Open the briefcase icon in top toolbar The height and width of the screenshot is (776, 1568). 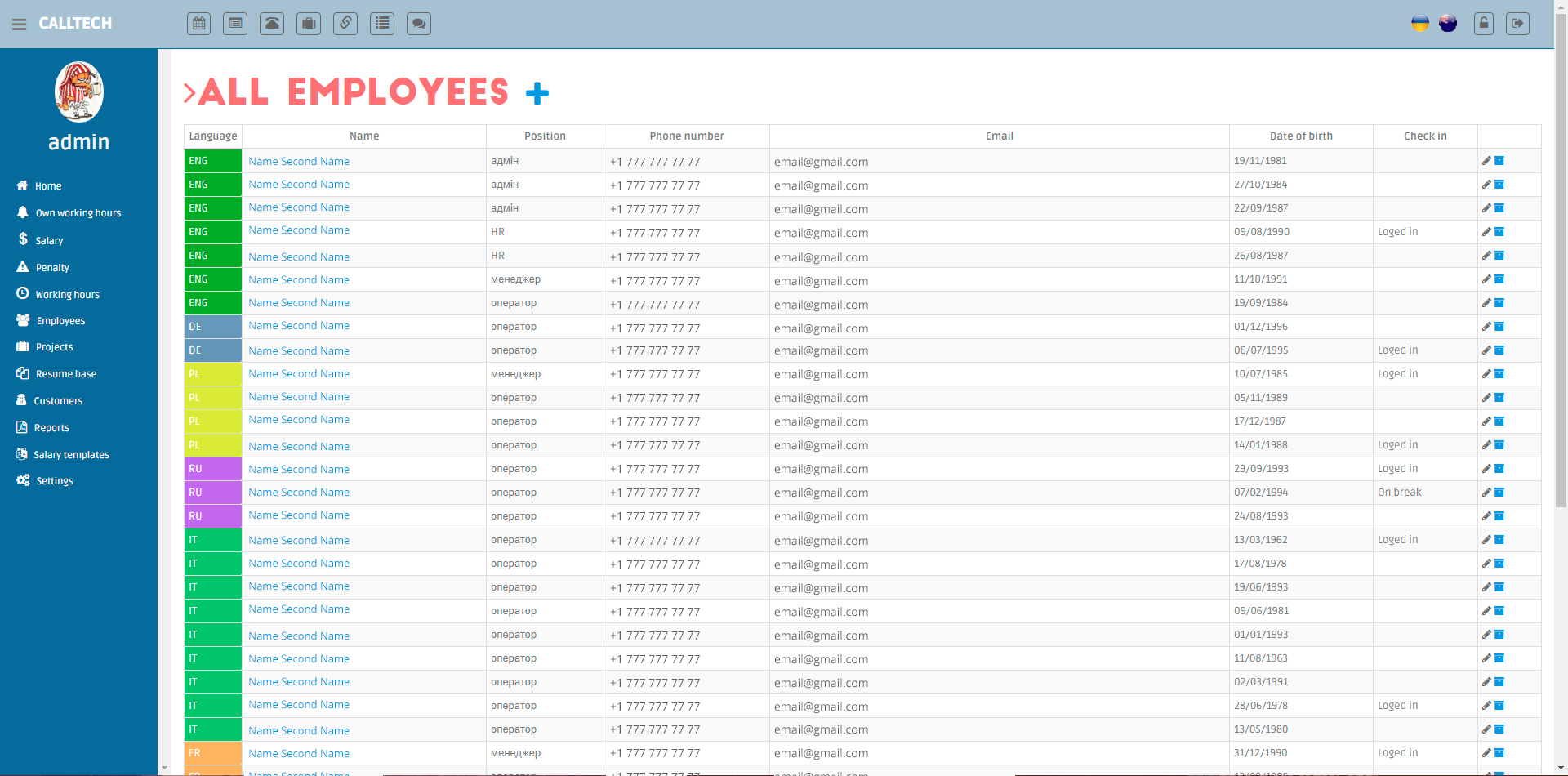(x=309, y=24)
